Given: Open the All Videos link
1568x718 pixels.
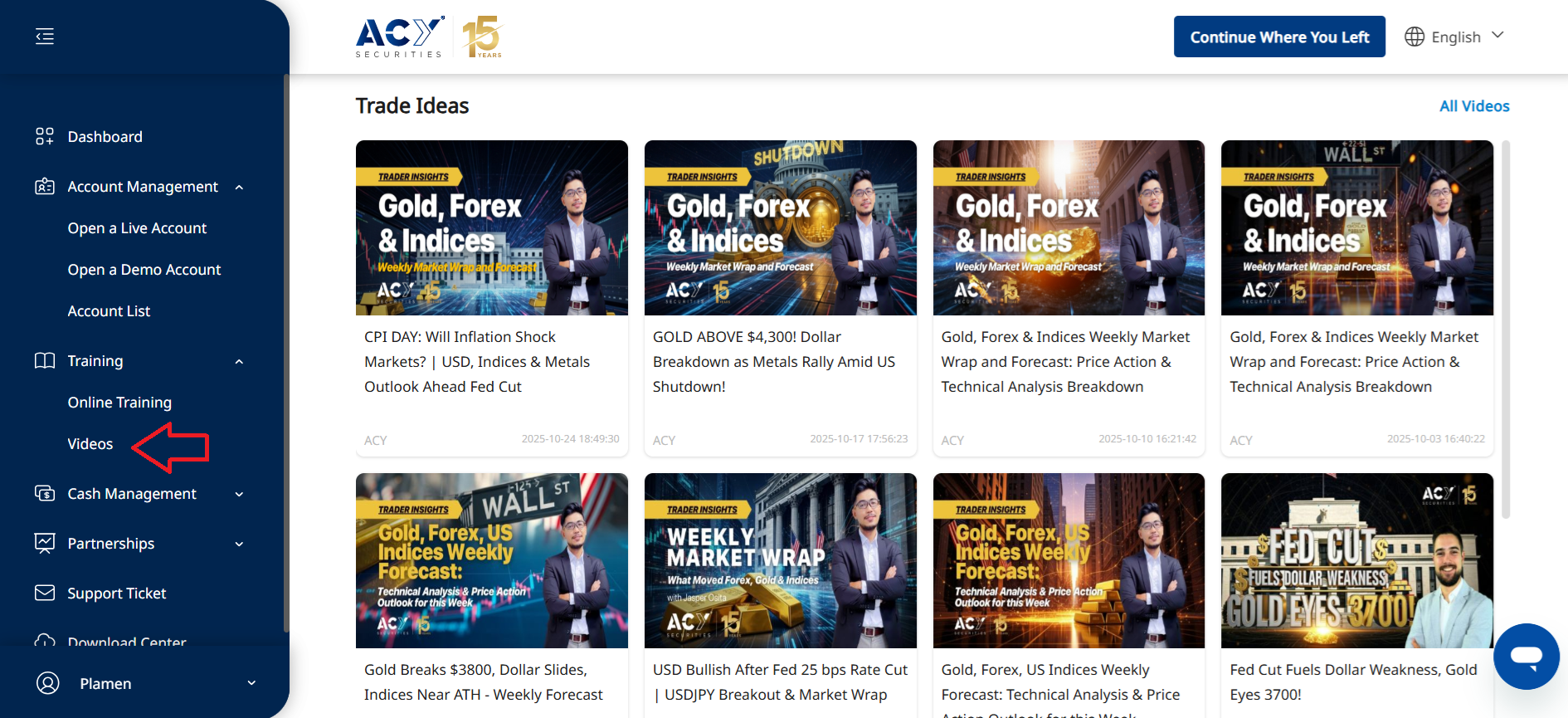Looking at the screenshot, I should (1474, 105).
